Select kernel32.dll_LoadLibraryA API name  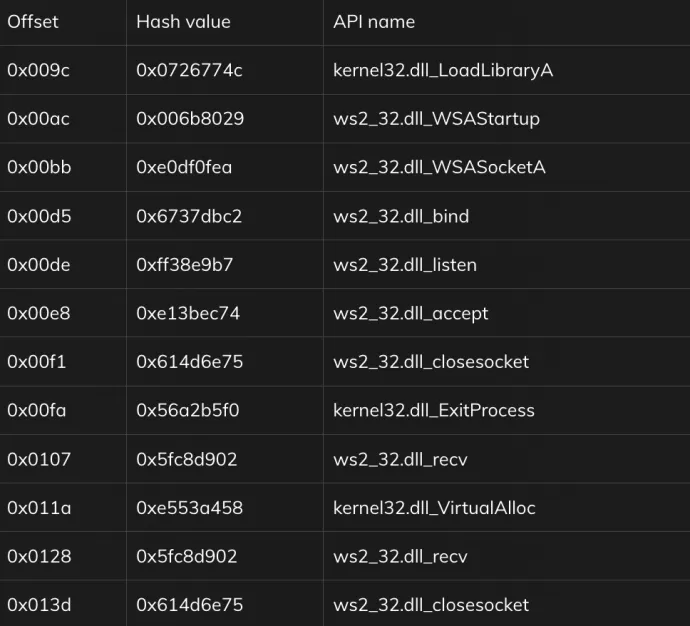click(443, 70)
